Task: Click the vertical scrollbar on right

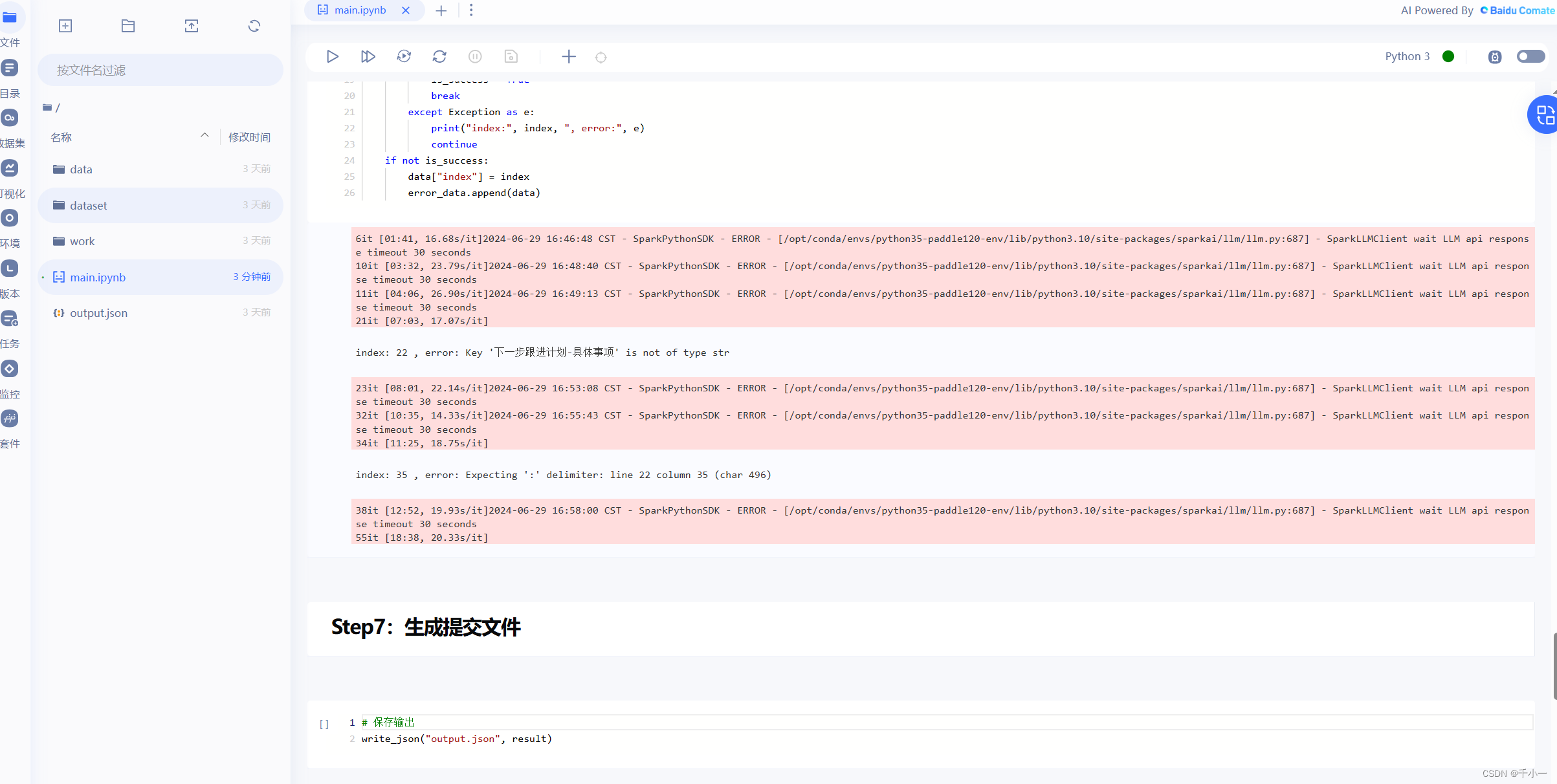Action: pyautogui.click(x=1554, y=666)
